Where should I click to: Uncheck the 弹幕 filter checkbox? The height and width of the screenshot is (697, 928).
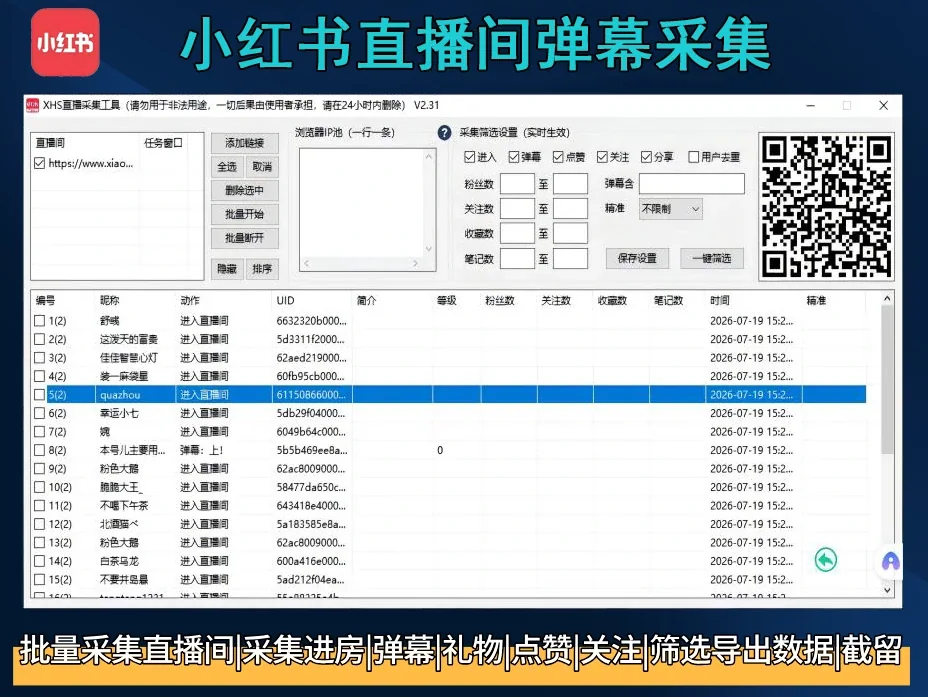pyautogui.click(x=514, y=157)
